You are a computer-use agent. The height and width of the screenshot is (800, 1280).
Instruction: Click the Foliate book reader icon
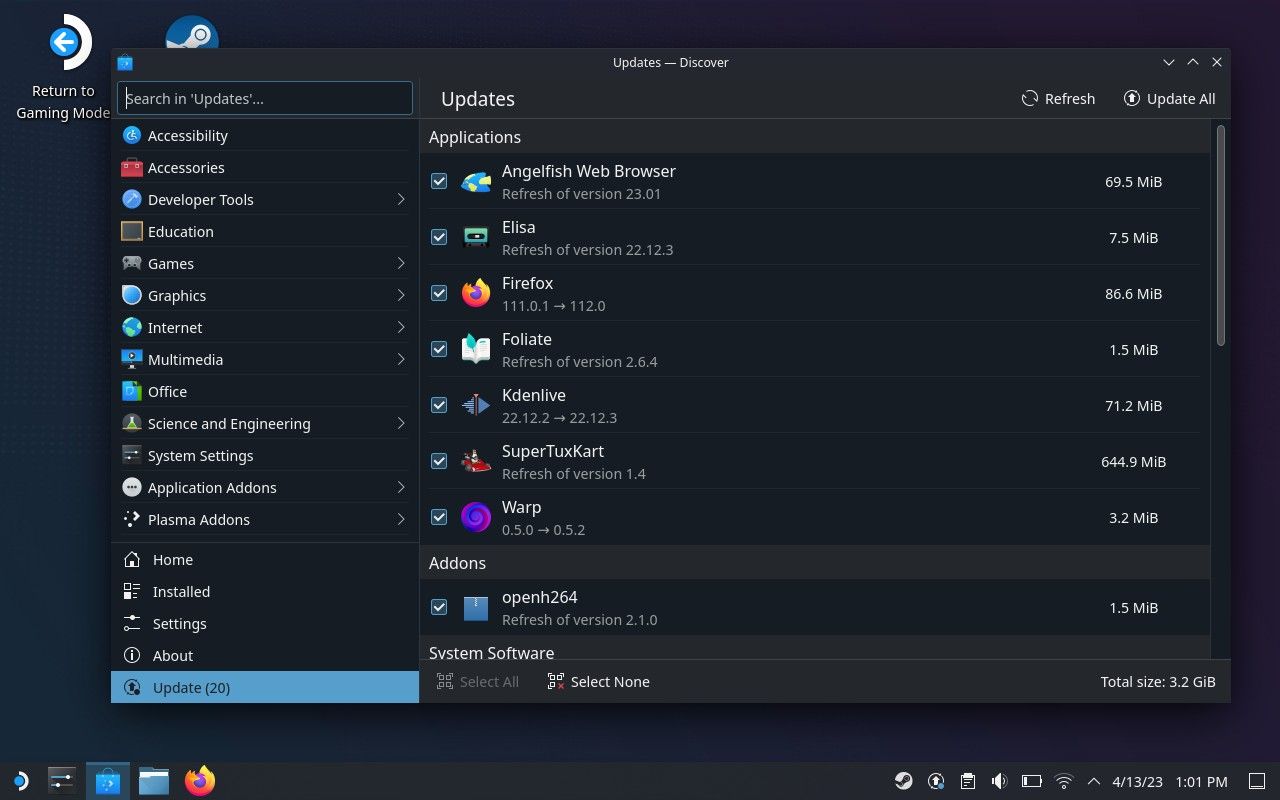pos(476,350)
